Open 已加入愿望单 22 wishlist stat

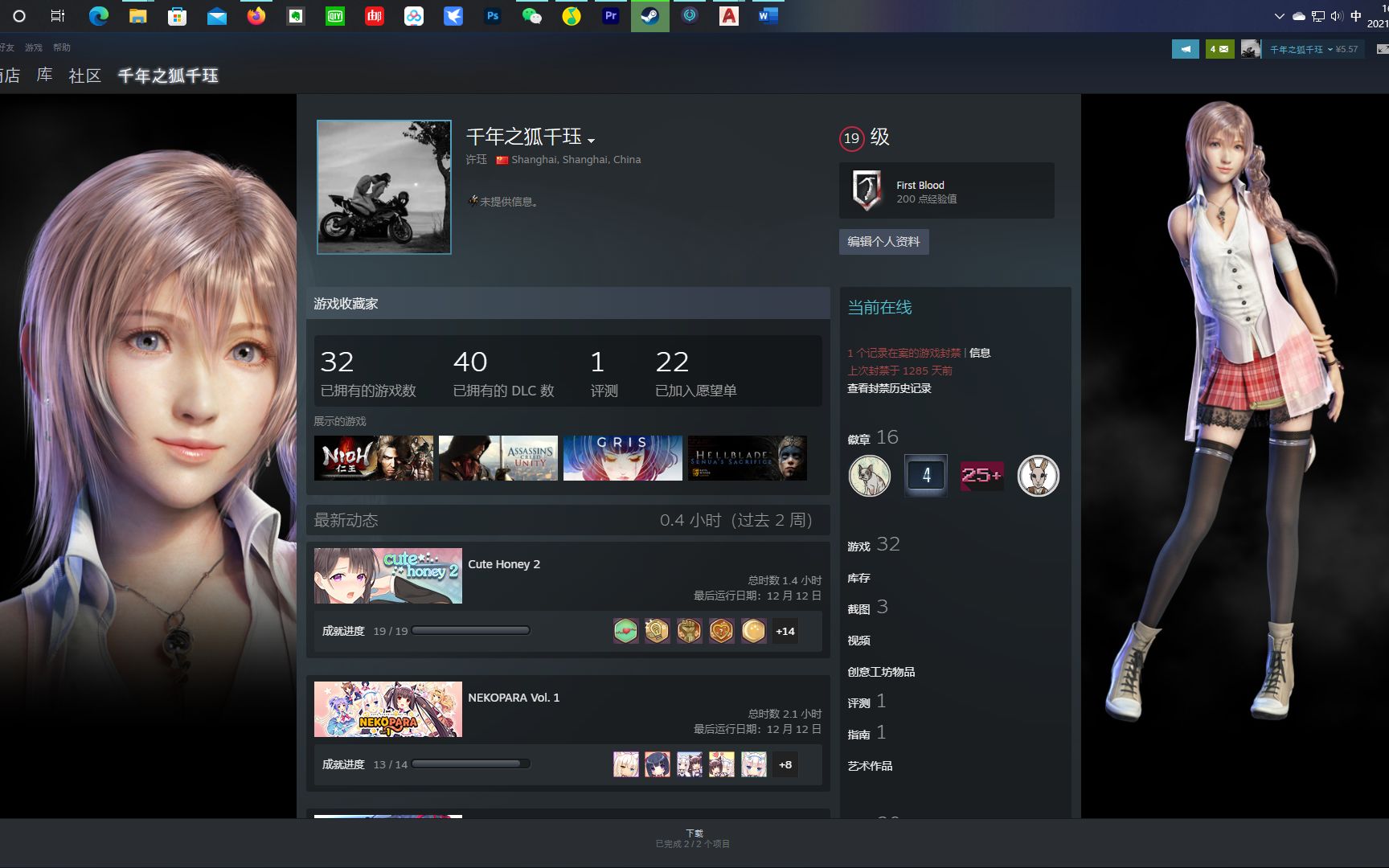(696, 374)
